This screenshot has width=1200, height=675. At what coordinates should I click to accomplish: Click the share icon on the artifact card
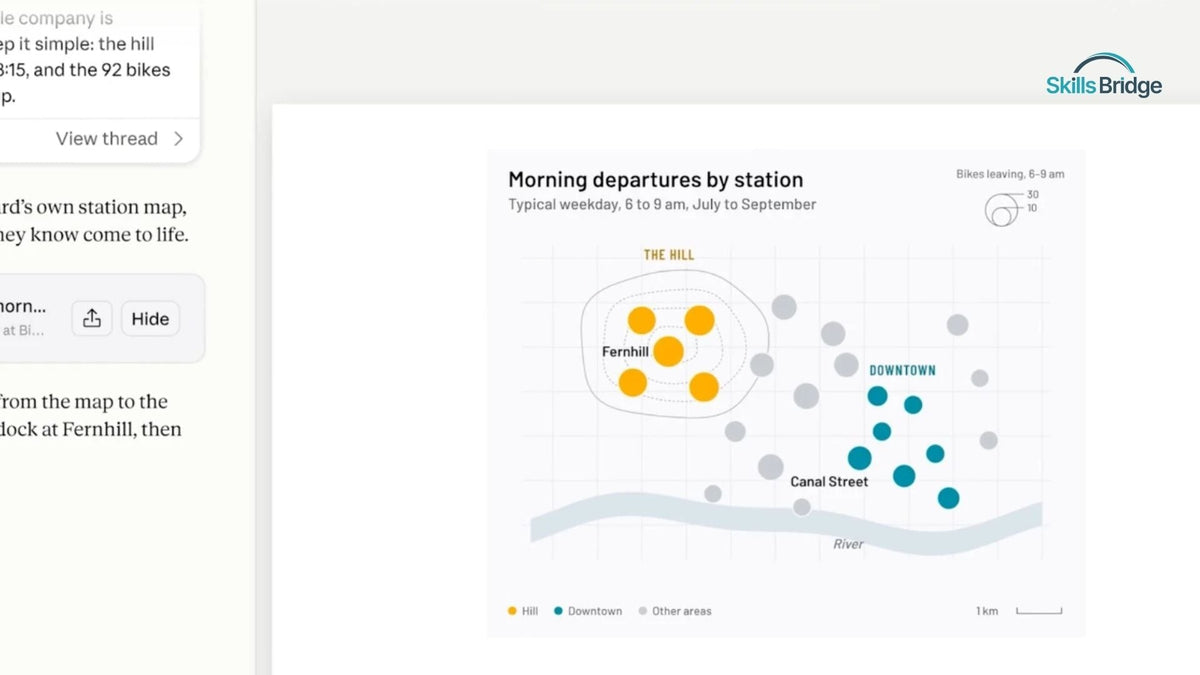click(x=92, y=319)
